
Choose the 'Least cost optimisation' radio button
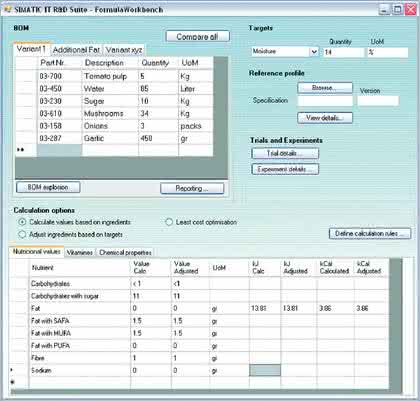pyautogui.click(x=169, y=222)
